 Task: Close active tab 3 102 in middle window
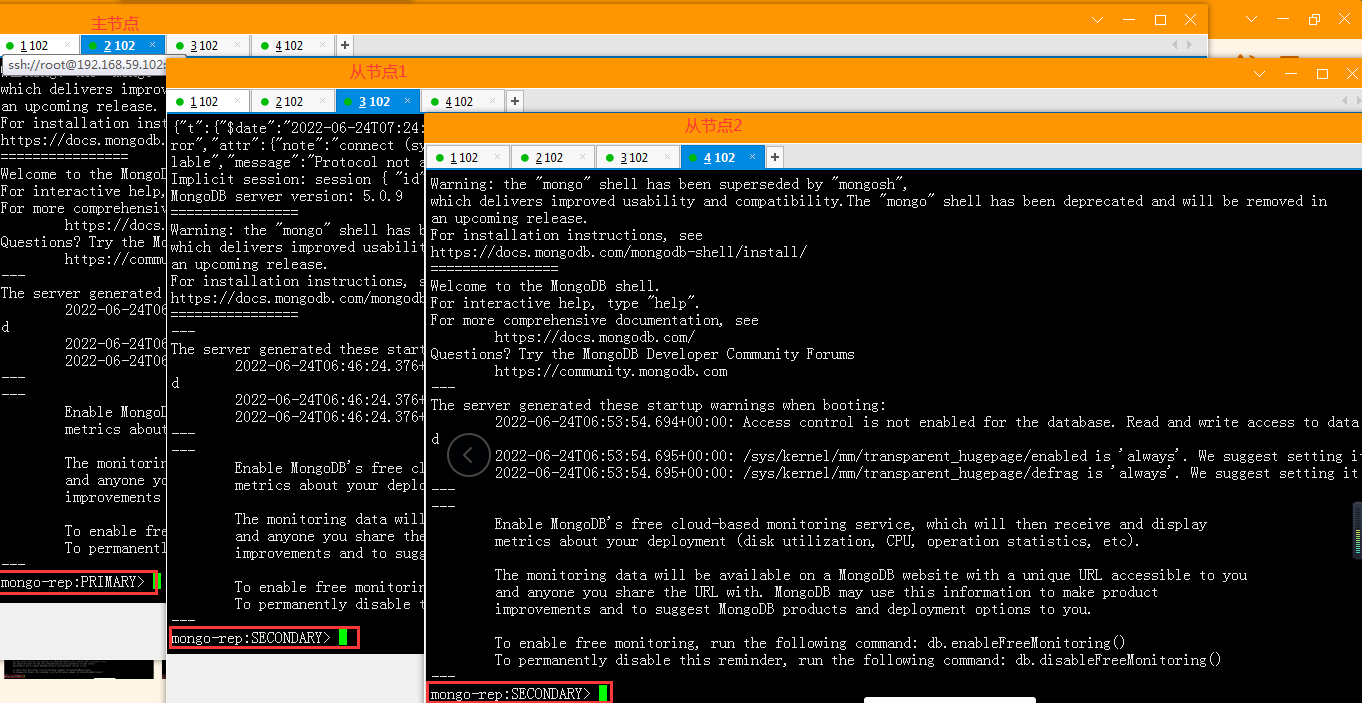click(x=408, y=101)
